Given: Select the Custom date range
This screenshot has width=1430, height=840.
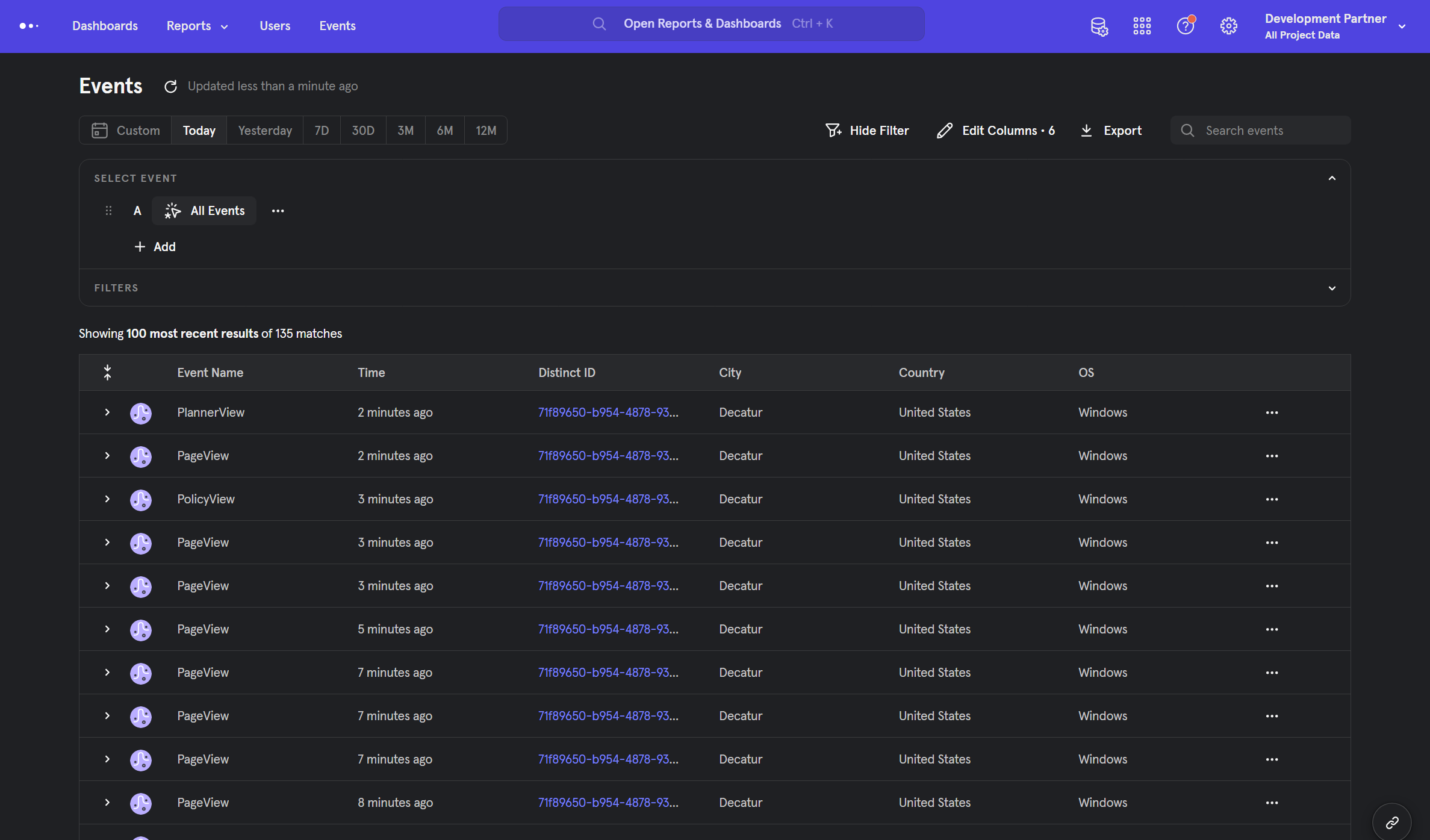Looking at the screenshot, I should pos(126,131).
